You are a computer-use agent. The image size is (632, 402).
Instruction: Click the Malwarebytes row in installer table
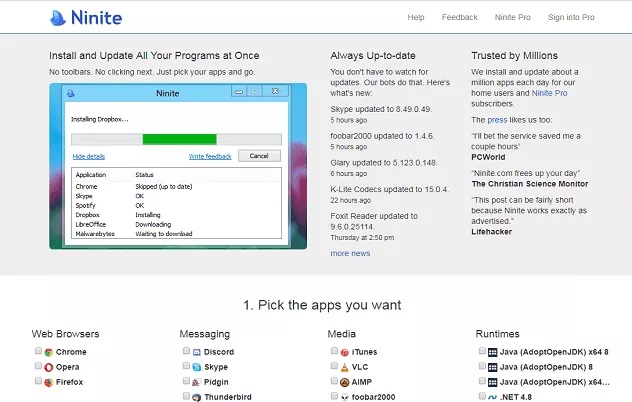pyautogui.click(x=176, y=234)
